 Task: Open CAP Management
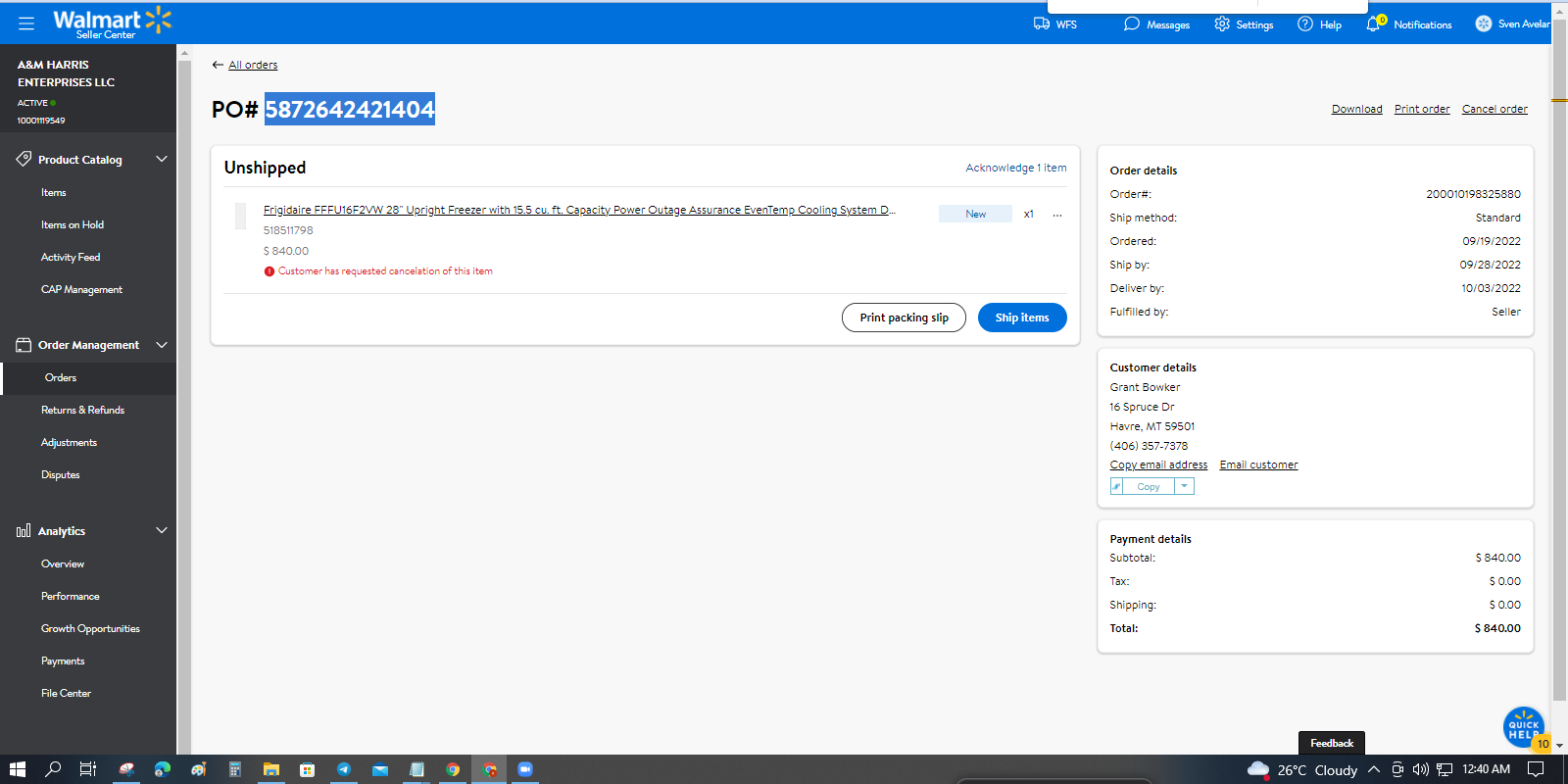(x=81, y=290)
